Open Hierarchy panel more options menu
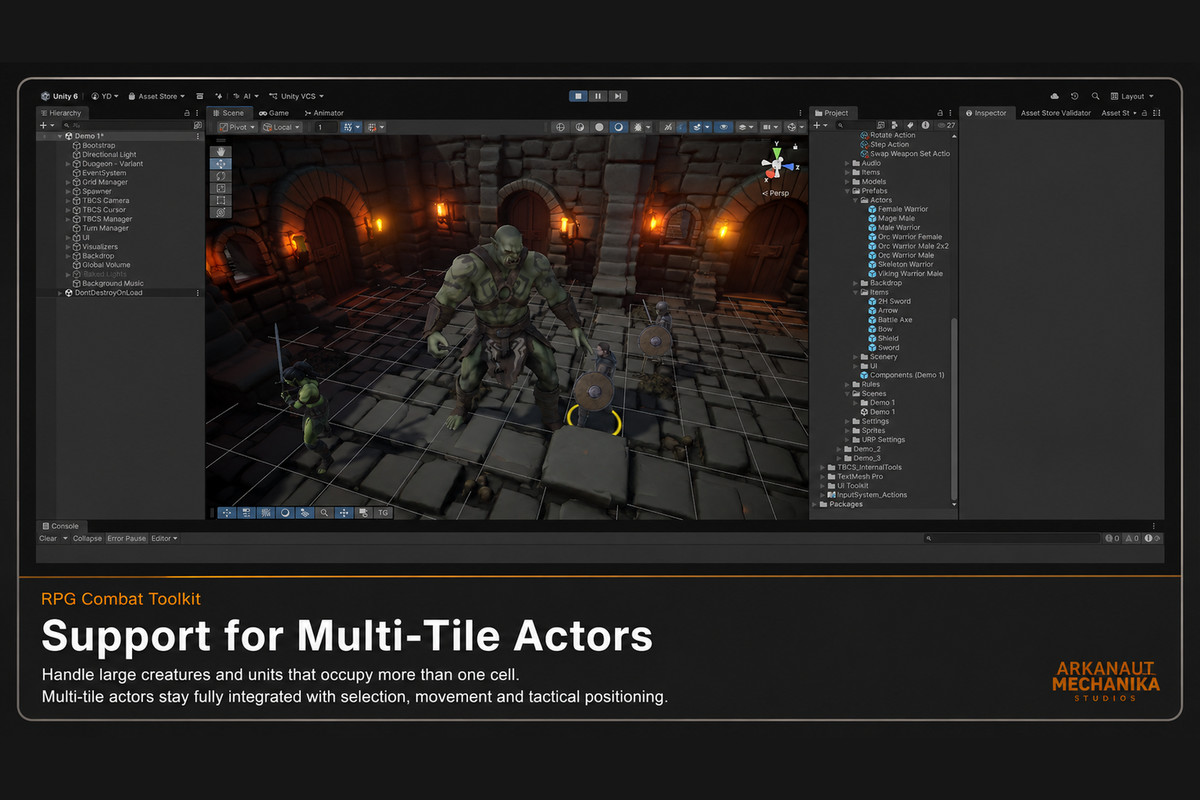This screenshot has height=800, width=1200. (x=197, y=113)
